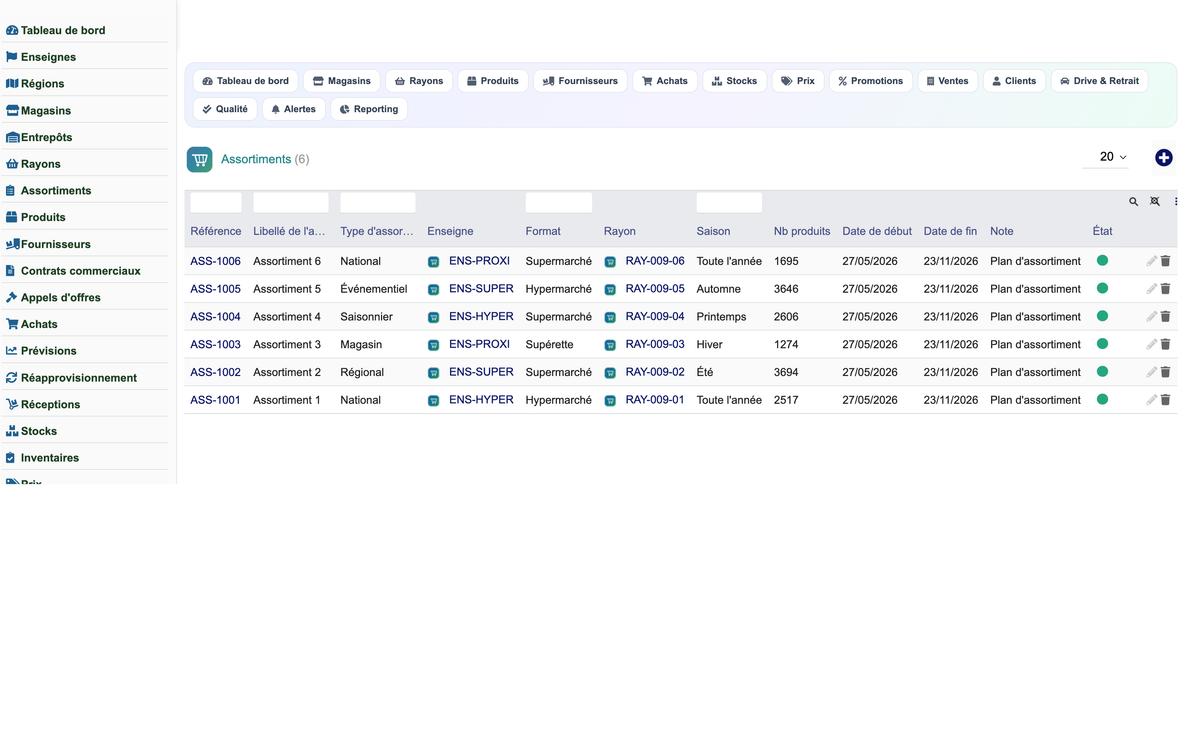This screenshot has width=1200, height=743.
Task: Open the Reporting tab
Action: pyautogui.click(x=369, y=109)
